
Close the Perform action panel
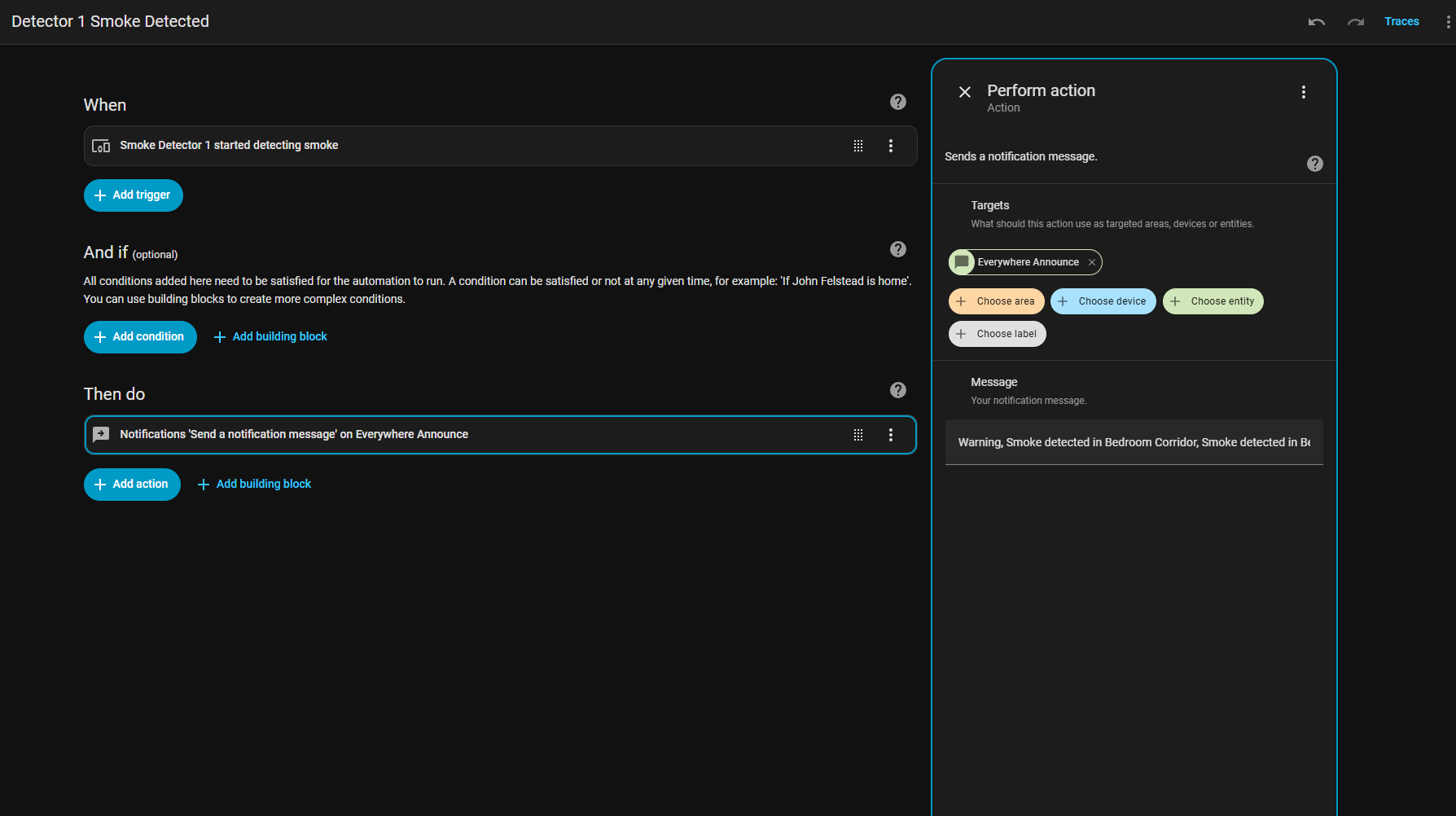pyautogui.click(x=964, y=92)
